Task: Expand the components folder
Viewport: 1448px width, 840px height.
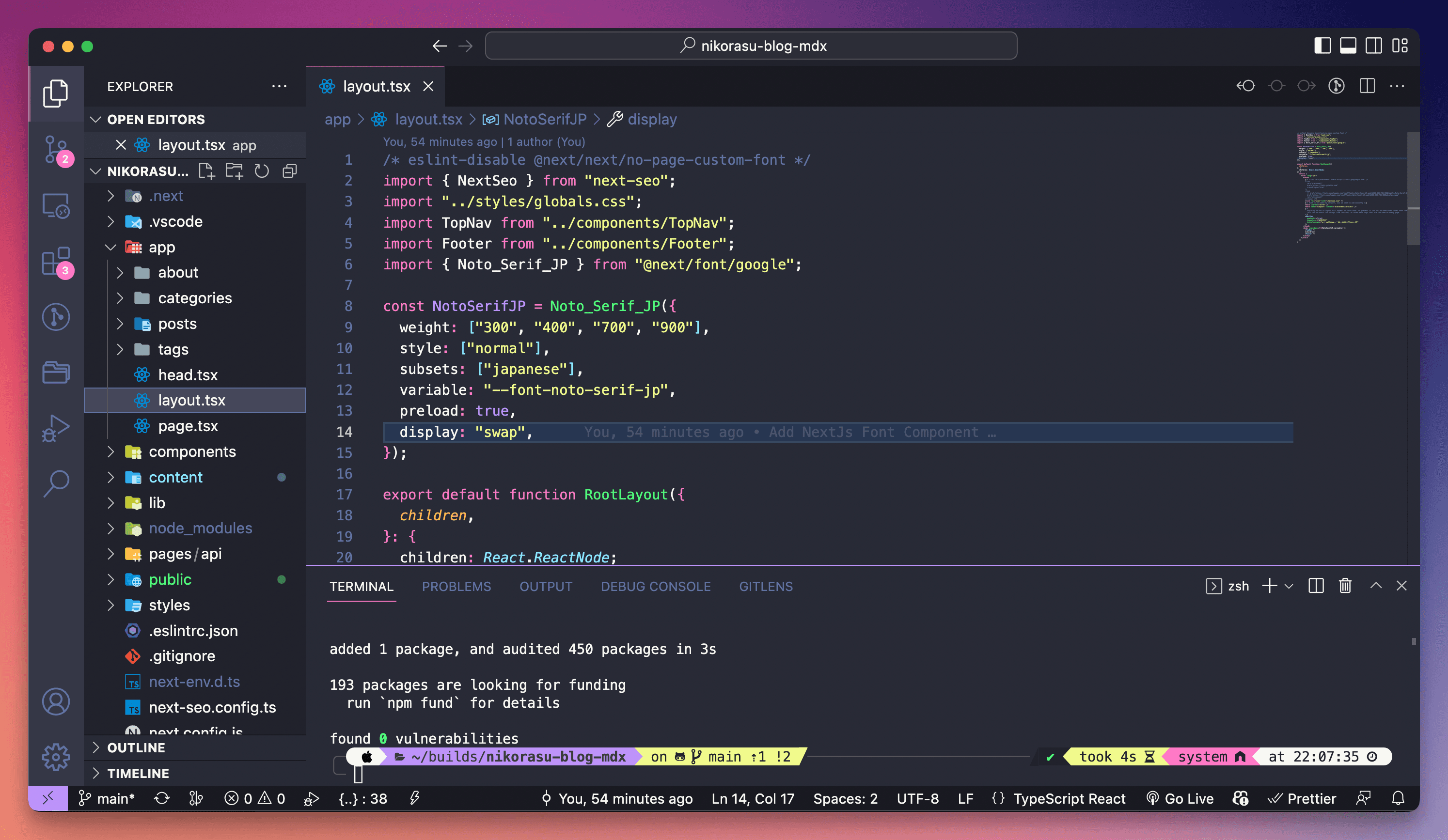Action: [x=191, y=451]
